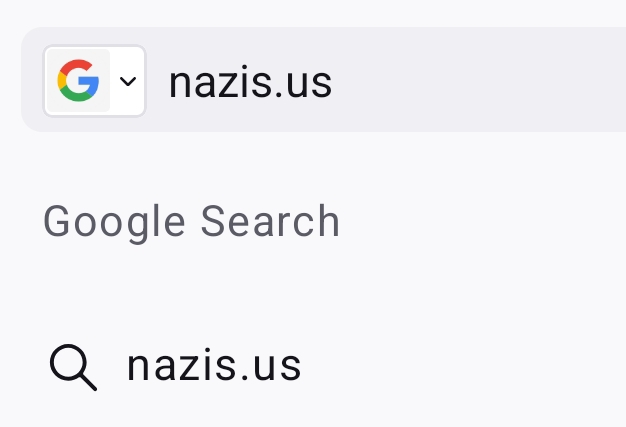Click the search glass next to nazis.us
626x427 pixels.
pos(73,367)
